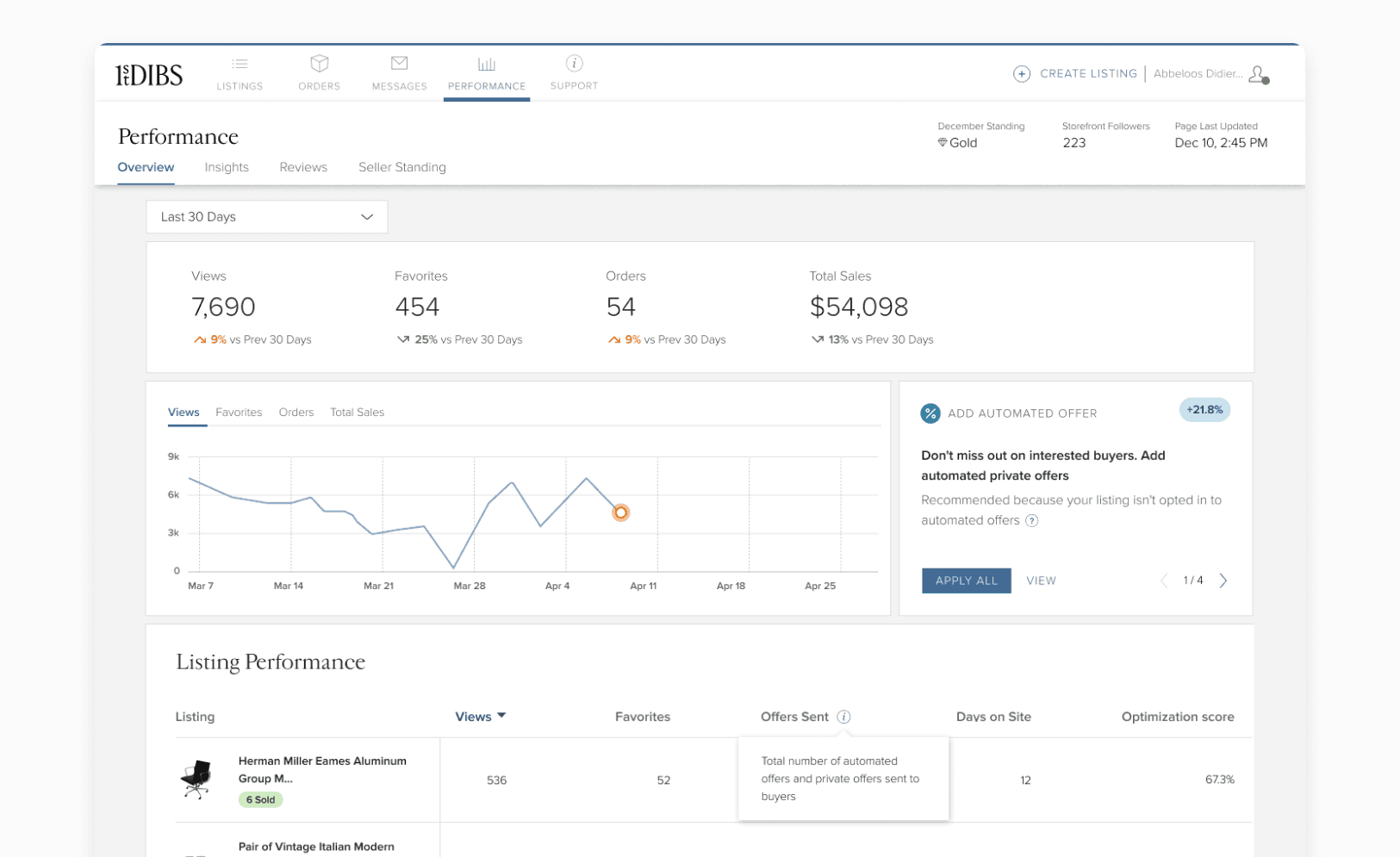The height and width of the screenshot is (857, 1400).
Task: Sort by the Favorites column header
Action: click(x=643, y=717)
